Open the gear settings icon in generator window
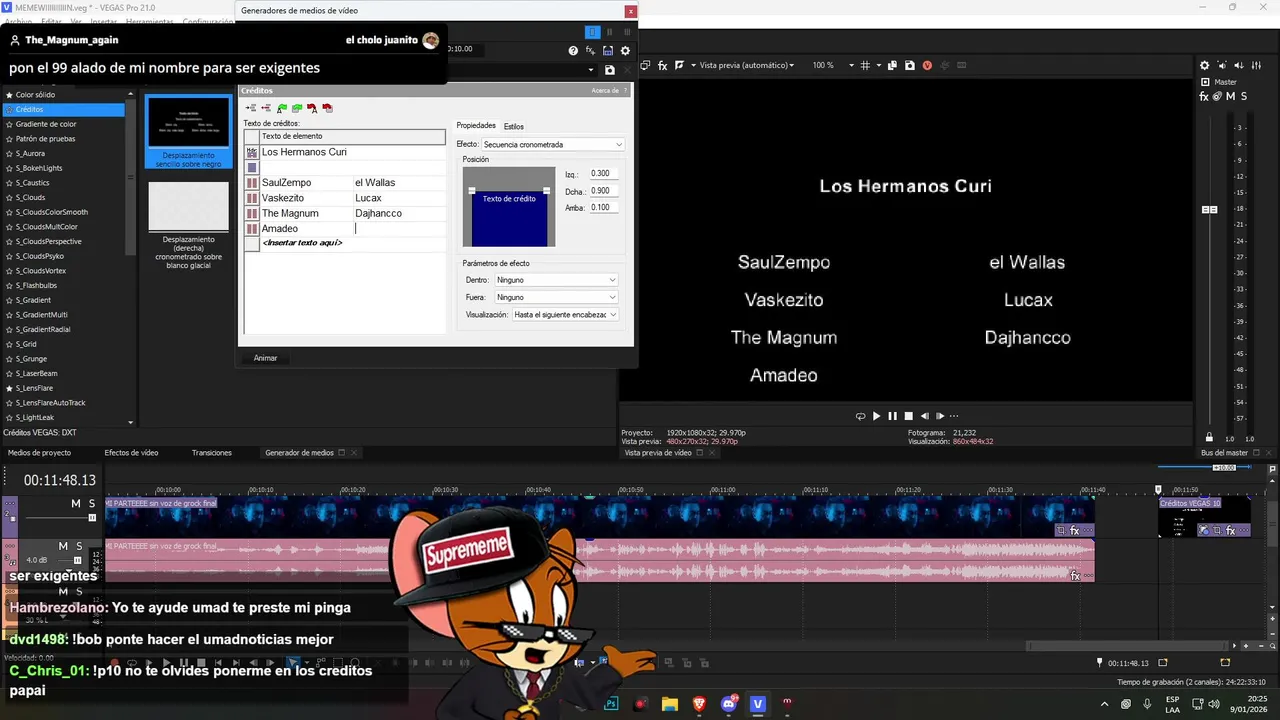Image resolution: width=1280 pixels, height=720 pixels. pos(626,50)
